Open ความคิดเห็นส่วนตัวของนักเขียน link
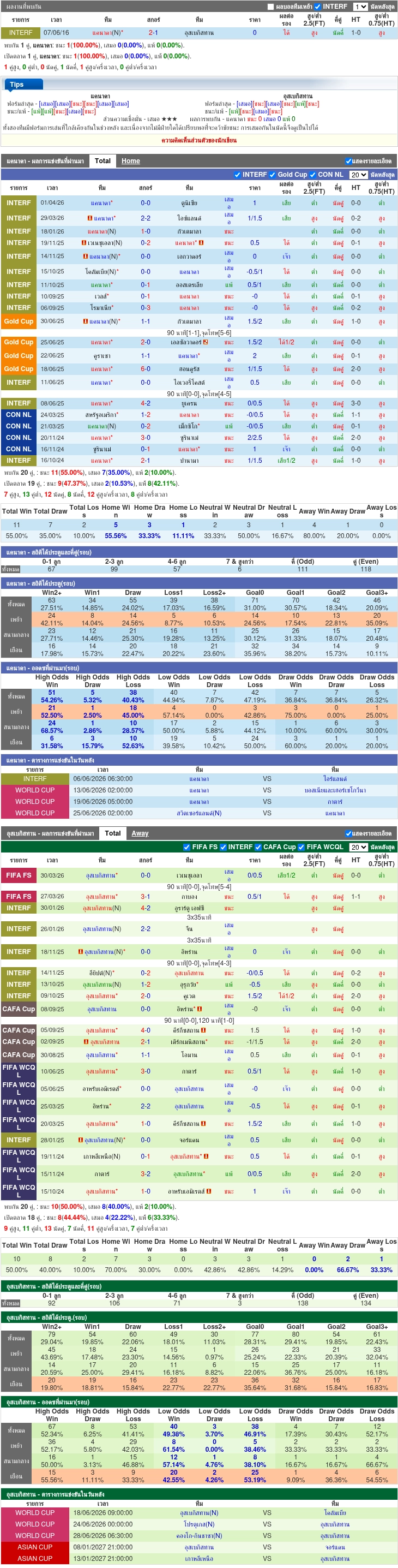Viewport: 398px width, 1568px height. click(x=200, y=141)
